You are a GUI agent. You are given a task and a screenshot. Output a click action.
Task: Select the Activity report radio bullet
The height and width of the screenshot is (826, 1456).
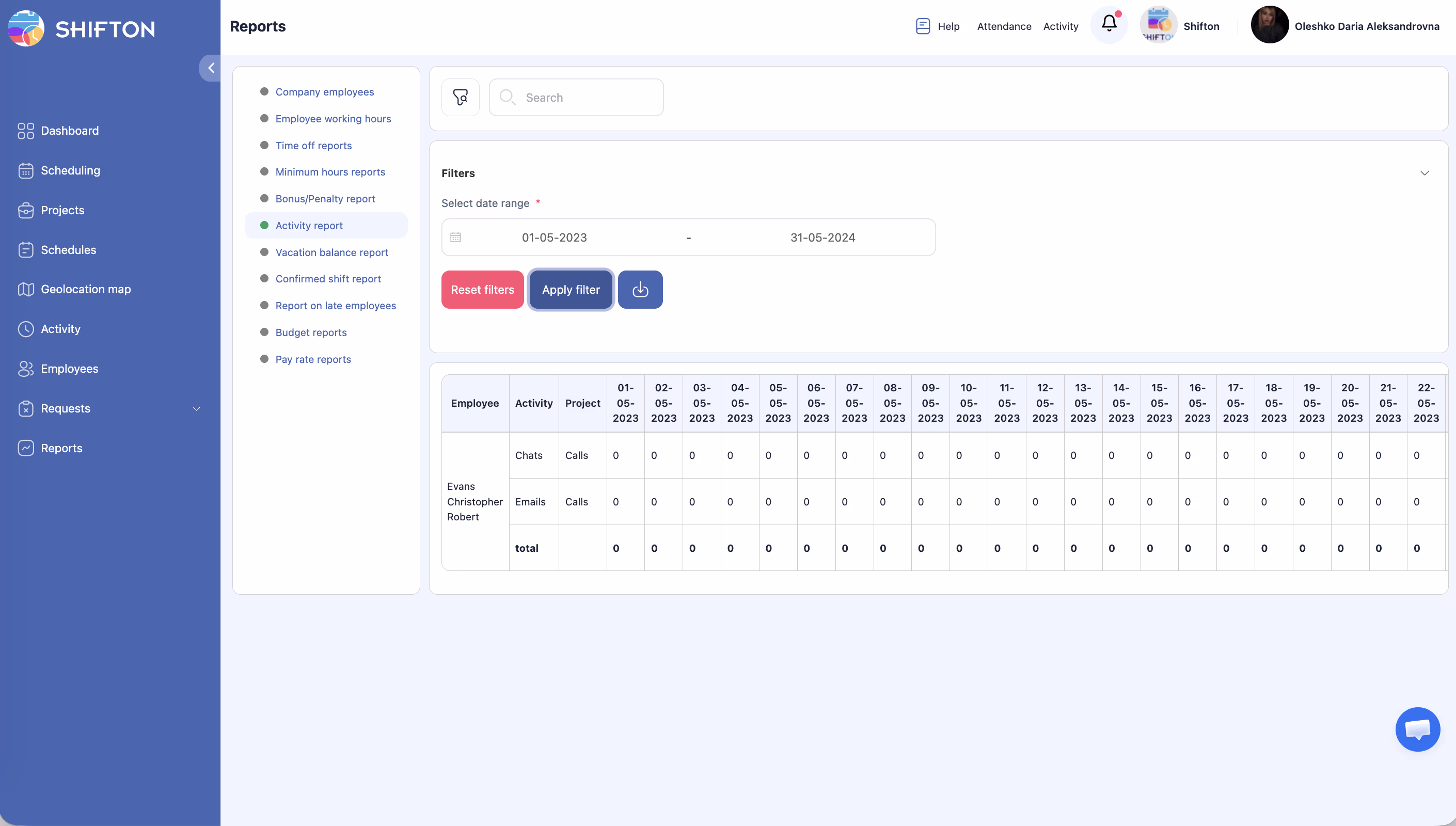click(x=264, y=225)
